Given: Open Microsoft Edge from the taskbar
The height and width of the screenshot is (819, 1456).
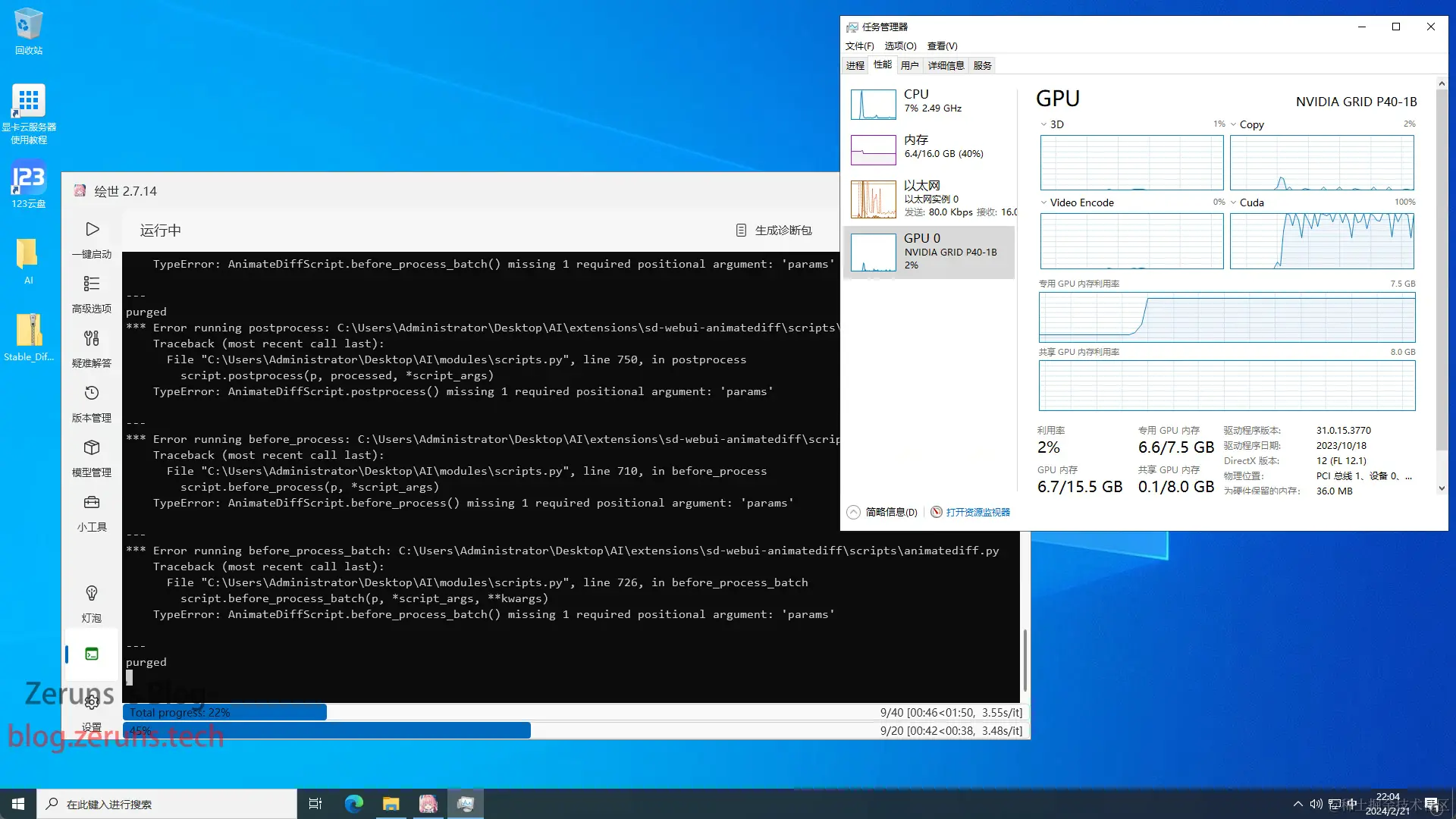Looking at the screenshot, I should [354, 804].
